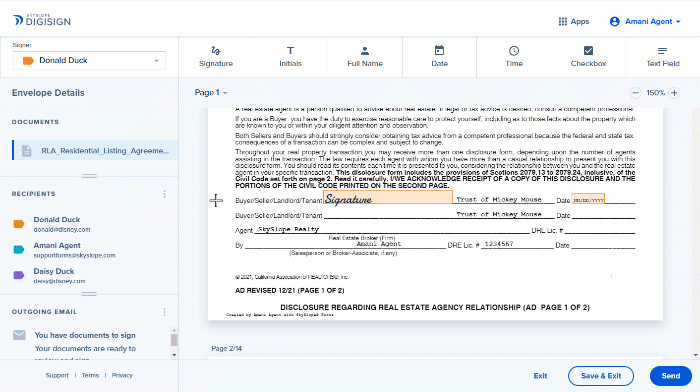
Task: Click the Page 2/14 label
Action: pos(227,348)
